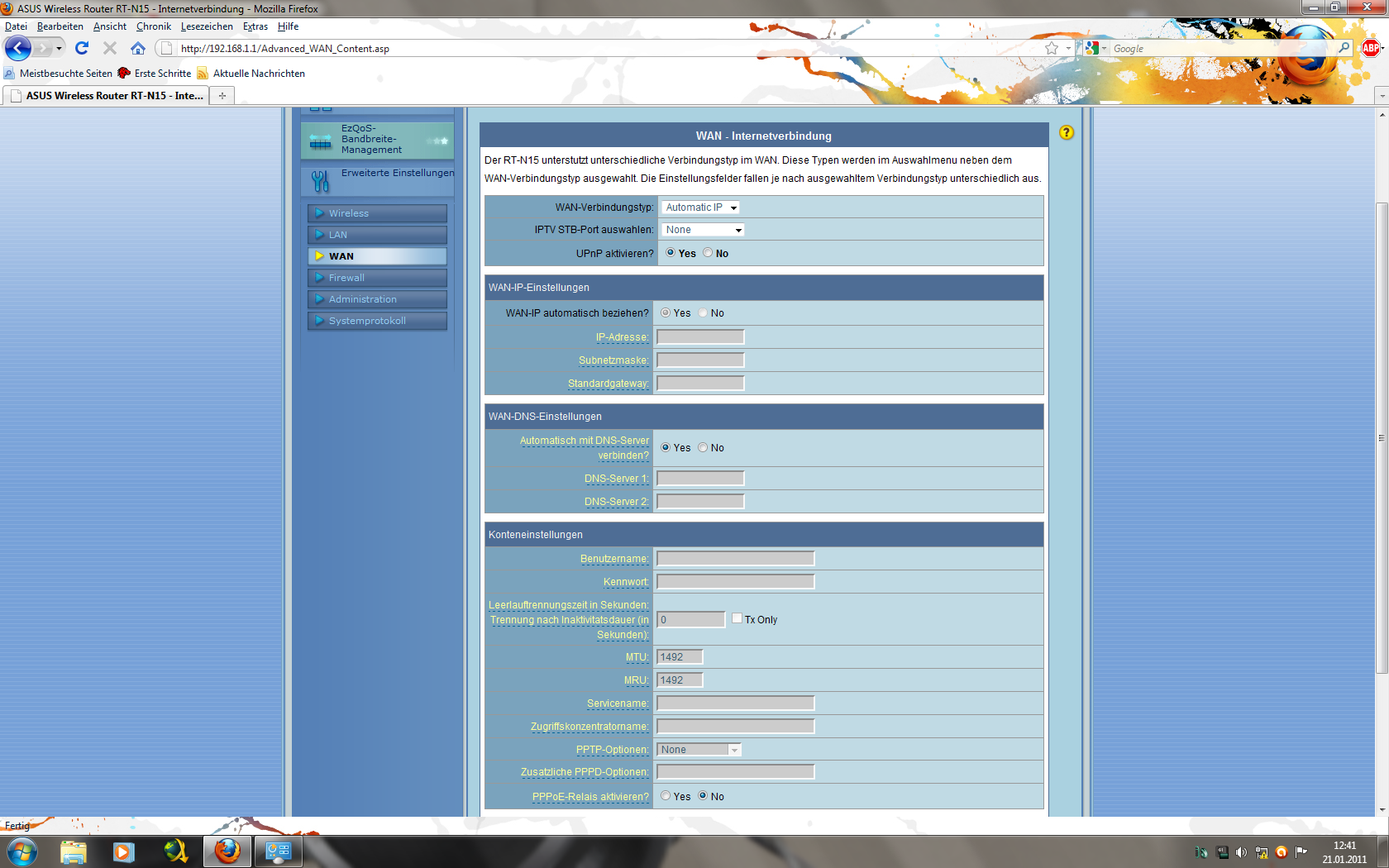Select the ASUS Wireless Router RT-N15 tab

pos(107,96)
